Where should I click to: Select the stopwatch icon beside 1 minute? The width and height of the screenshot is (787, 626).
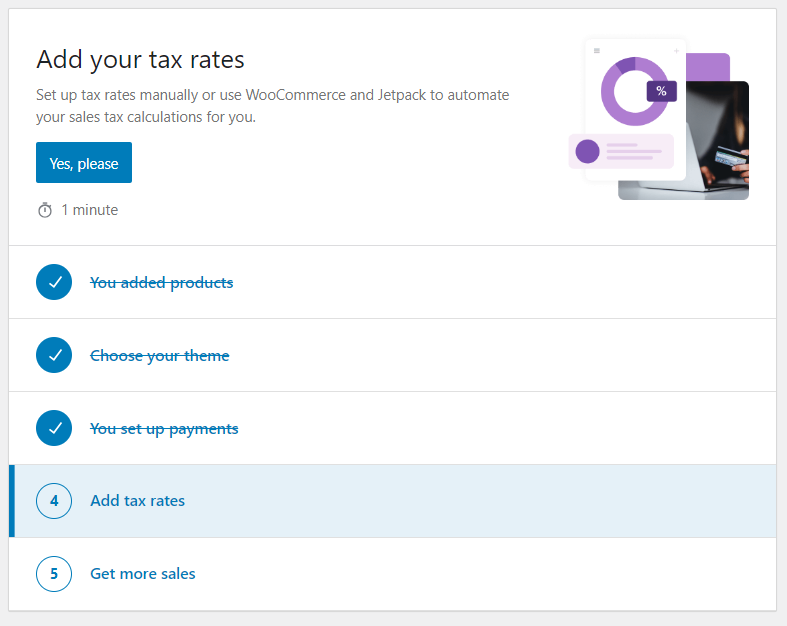pyautogui.click(x=45, y=210)
